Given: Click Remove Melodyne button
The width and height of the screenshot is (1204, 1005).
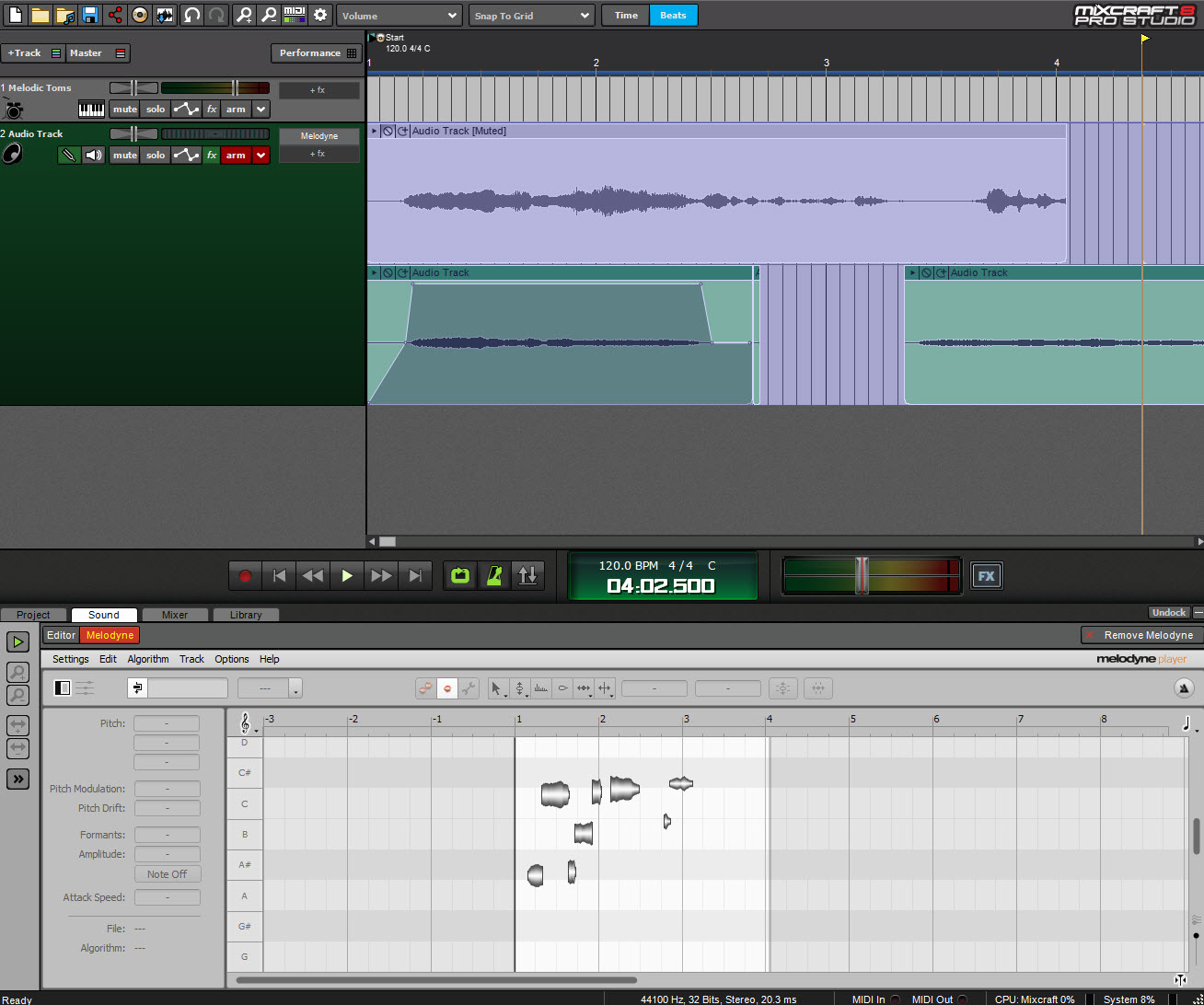Looking at the screenshot, I should [1140, 635].
